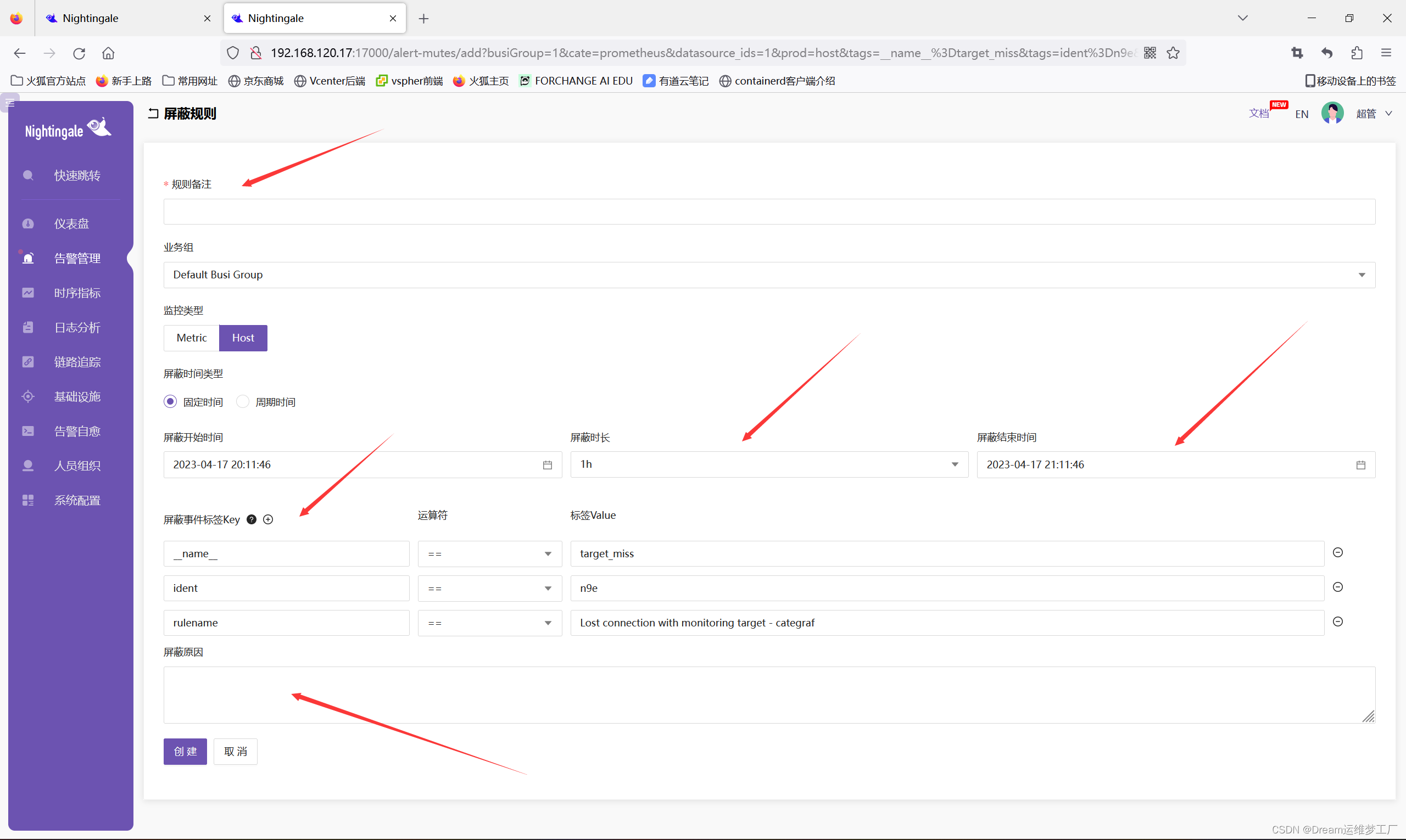1406x840 pixels.
Task: Open the 屏蔽时长 1h dropdown
Action: [x=769, y=464]
